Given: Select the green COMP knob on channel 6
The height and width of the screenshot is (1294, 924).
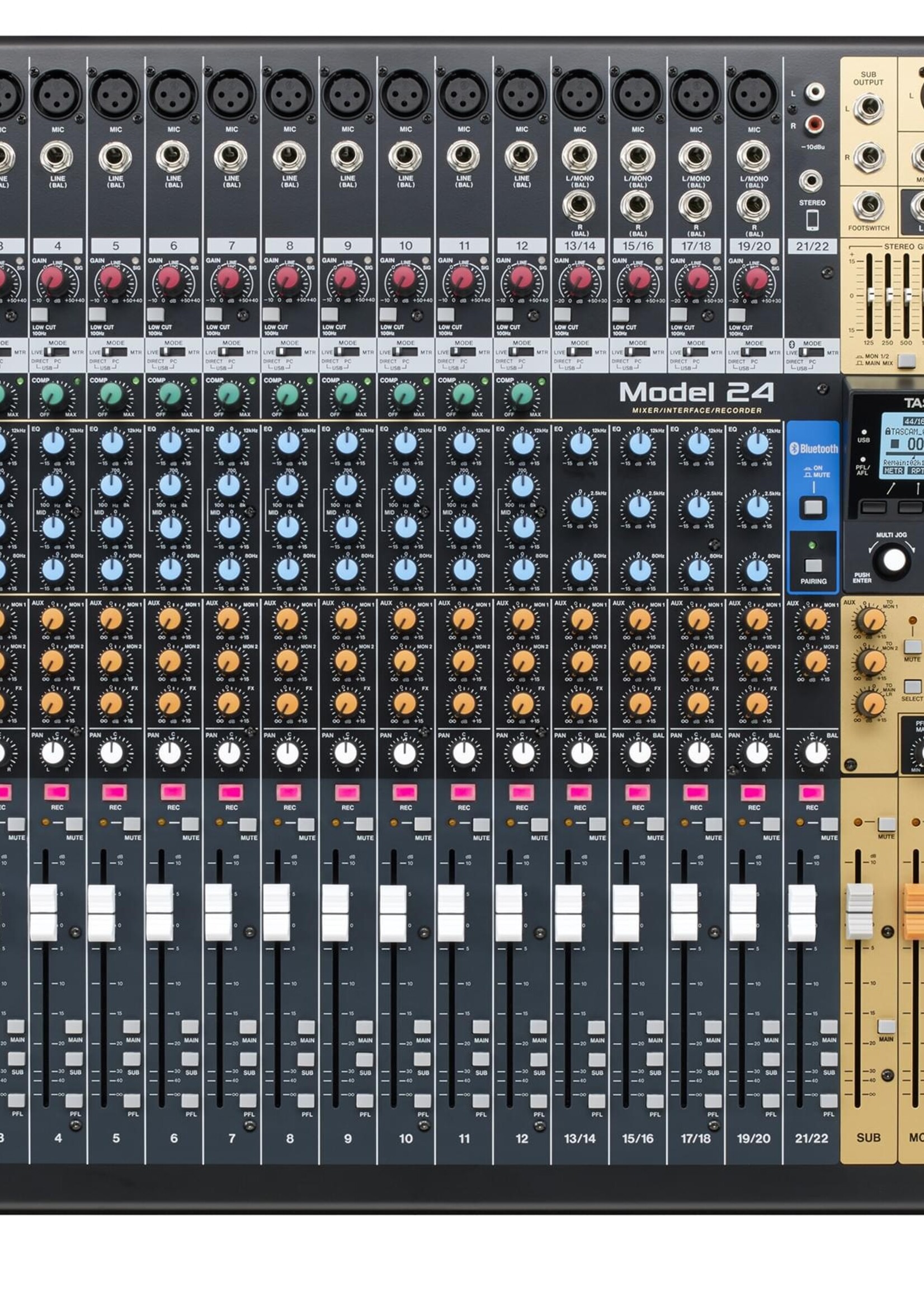Looking at the screenshot, I should pos(171,394).
